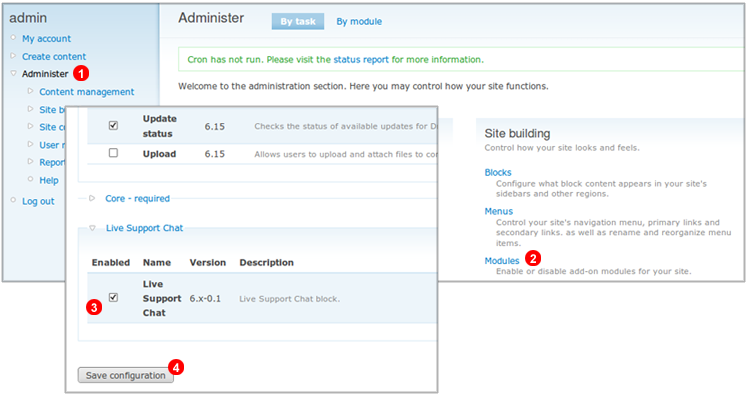Open the Modules link
Screen dimensions: 749x399
tap(502, 261)
